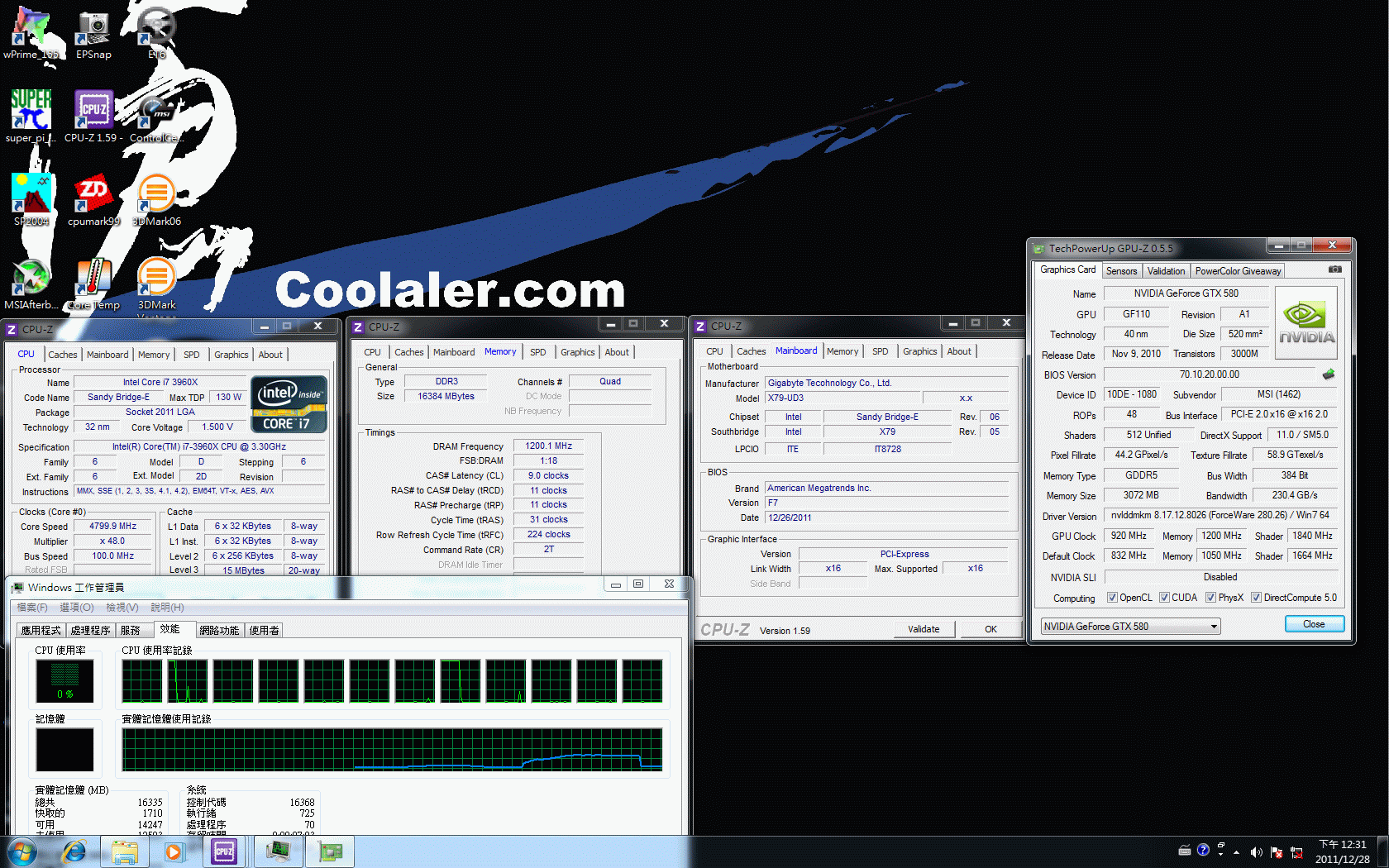The height and width of the screenshot is (868, 1389).
Task: Switch to the Sensors tab in GPU-Z
Action: [x=1121, y=271]
